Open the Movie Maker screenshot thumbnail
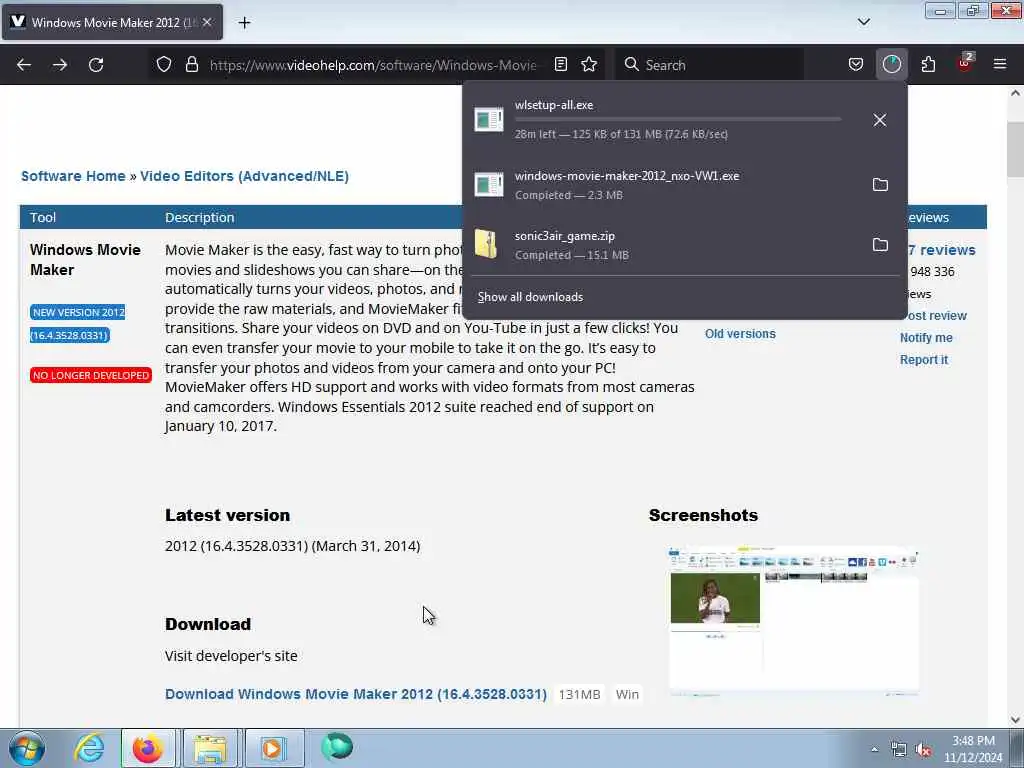 [793, 620]
